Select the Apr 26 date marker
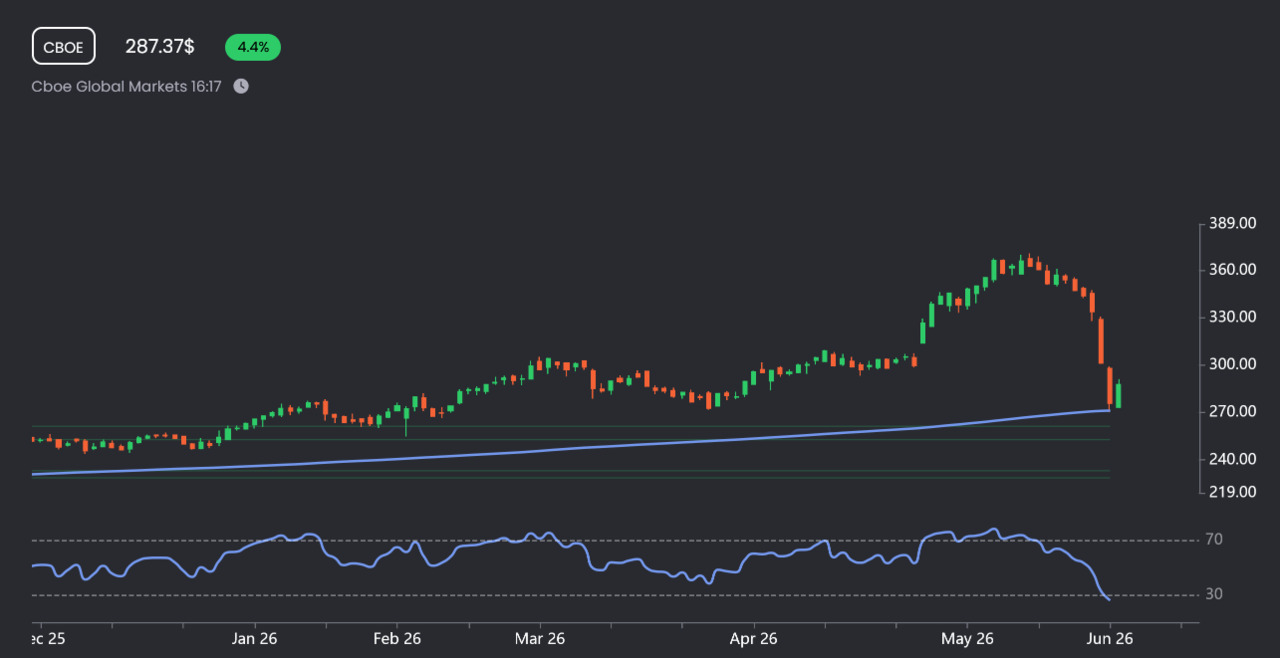 coord(754,638)
